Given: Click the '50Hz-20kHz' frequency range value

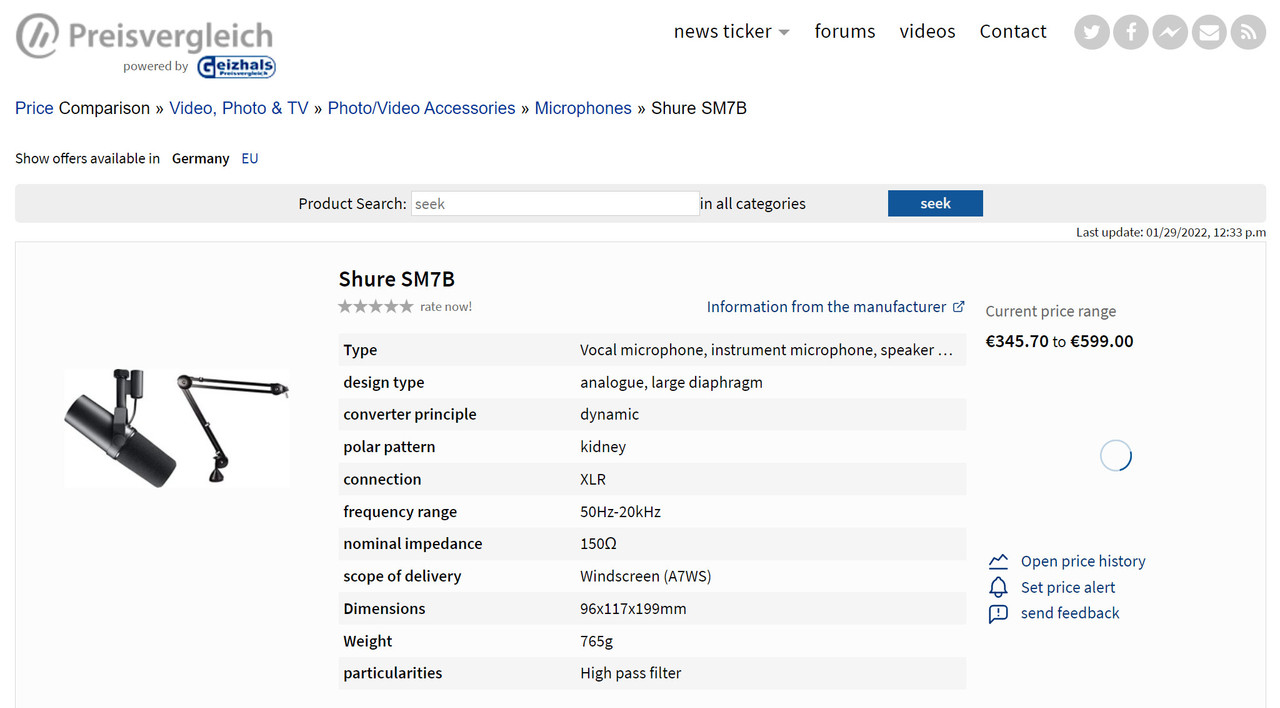Looking at the screenshot, I should pyautogui.click(x=620, y=512).
